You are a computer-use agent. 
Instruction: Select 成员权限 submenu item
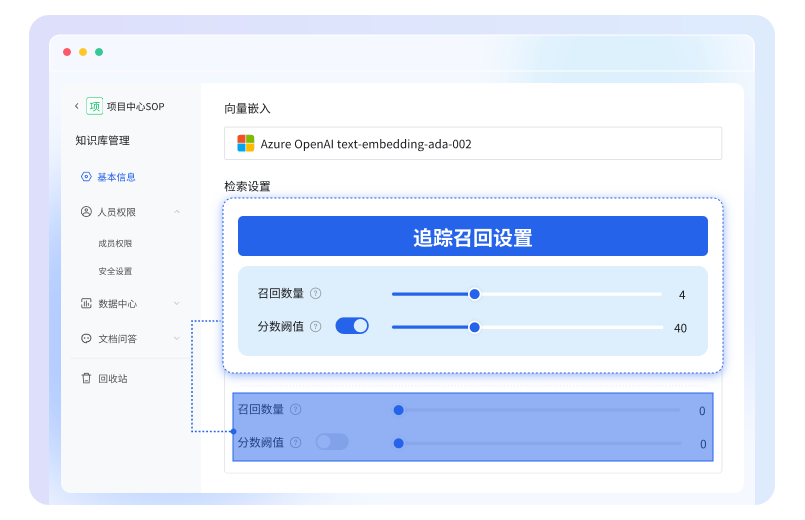(115, 243)
